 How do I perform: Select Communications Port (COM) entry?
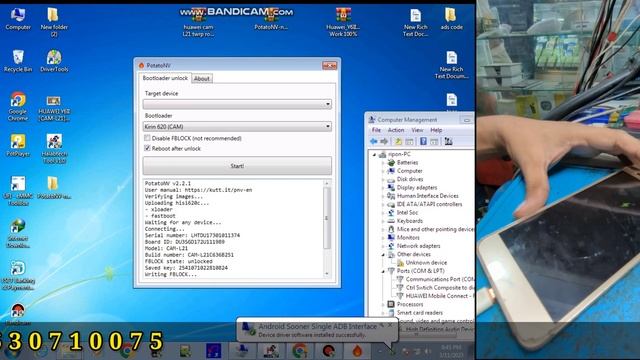coord(440,279)
